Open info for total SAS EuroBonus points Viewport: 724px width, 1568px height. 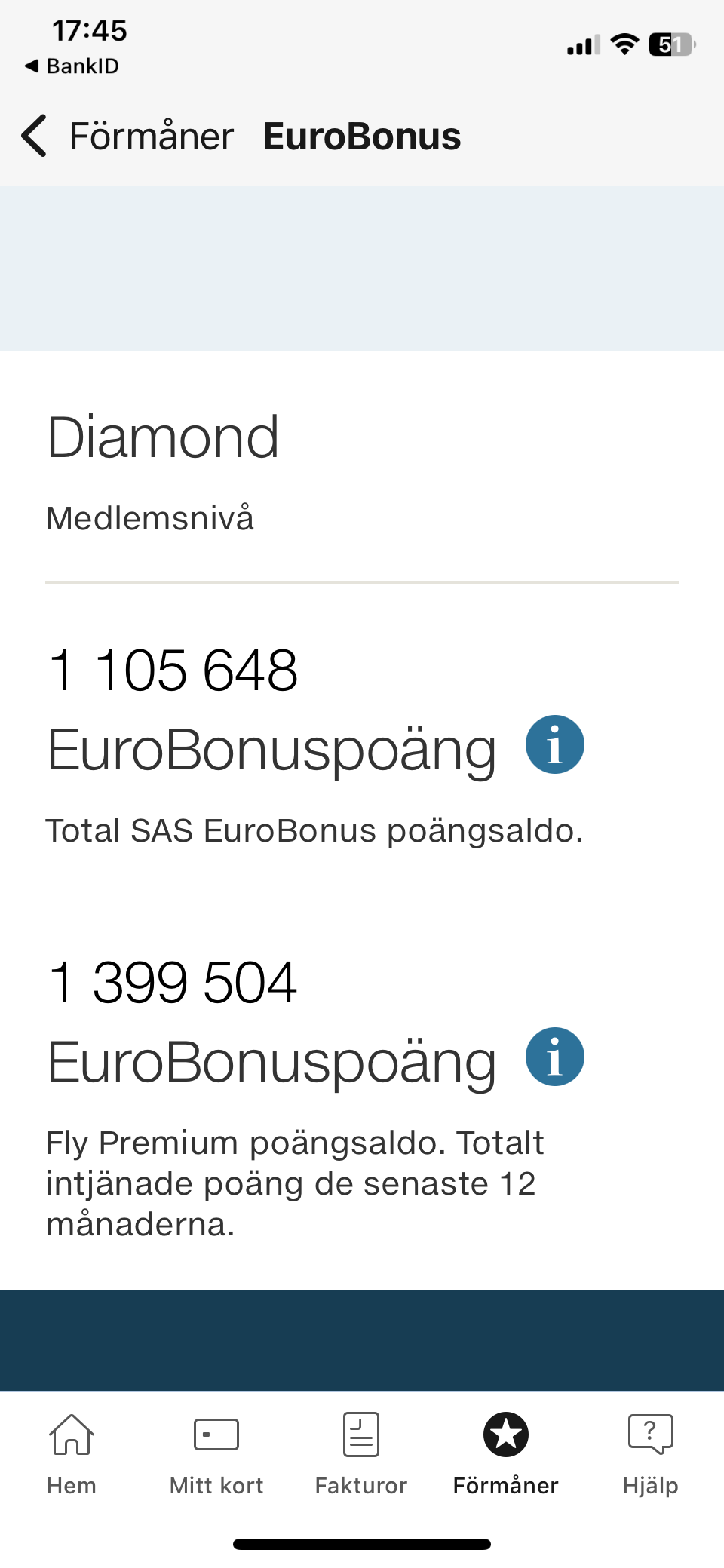[x=554, y=744]
